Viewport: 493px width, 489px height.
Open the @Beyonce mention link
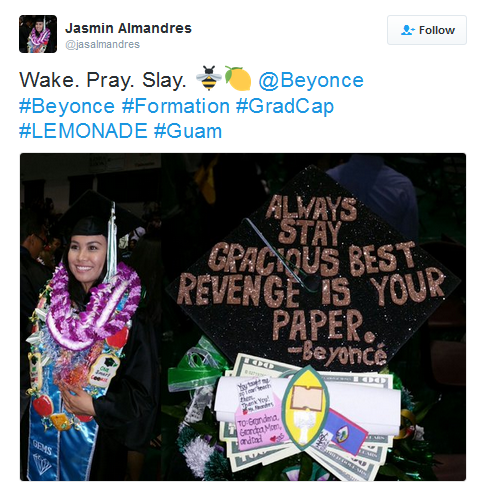[311, 80]
